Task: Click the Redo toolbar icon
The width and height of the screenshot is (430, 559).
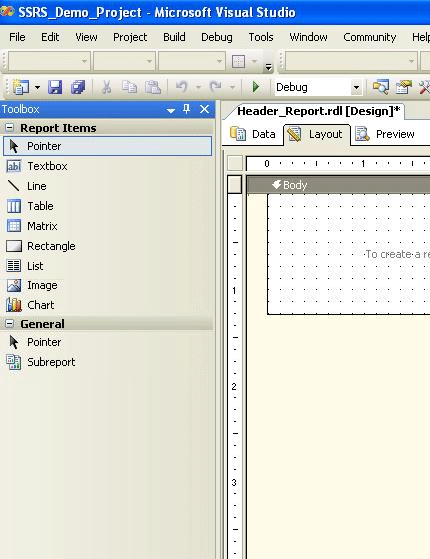Action: click(x=215, y=87)
